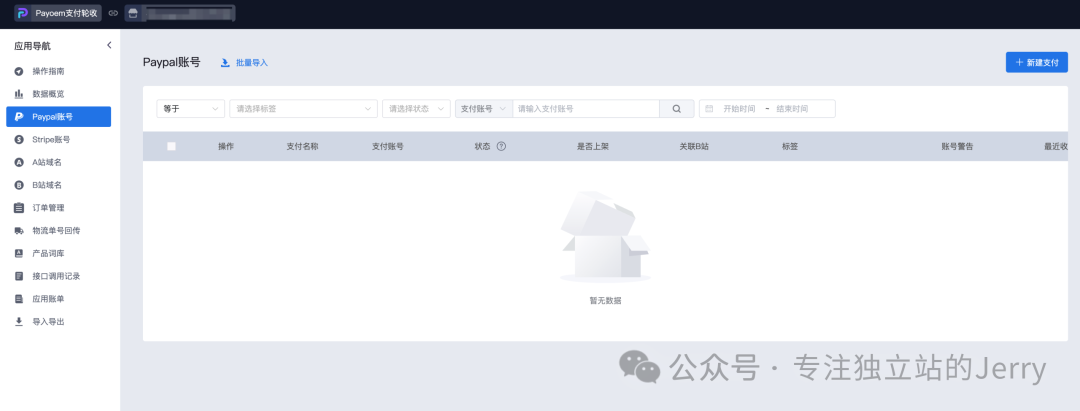This screenshot has width=1080, height=411.
Task: Click the 是否上架 column header
Action: click(x=593, y=147)
